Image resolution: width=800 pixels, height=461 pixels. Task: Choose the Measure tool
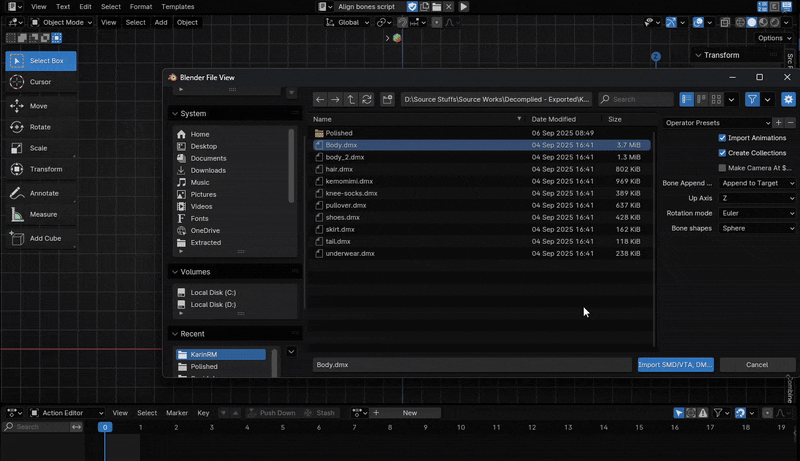pos(41,214)
